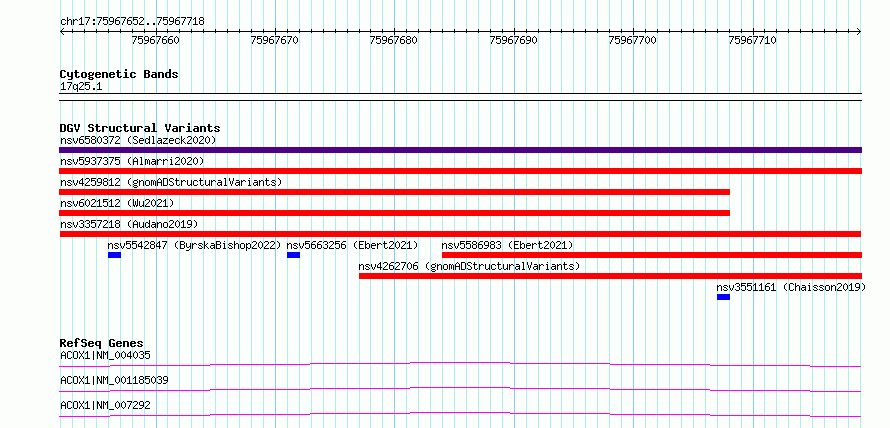
Task: Click ruler position 75967710
Action: [753, 40]
